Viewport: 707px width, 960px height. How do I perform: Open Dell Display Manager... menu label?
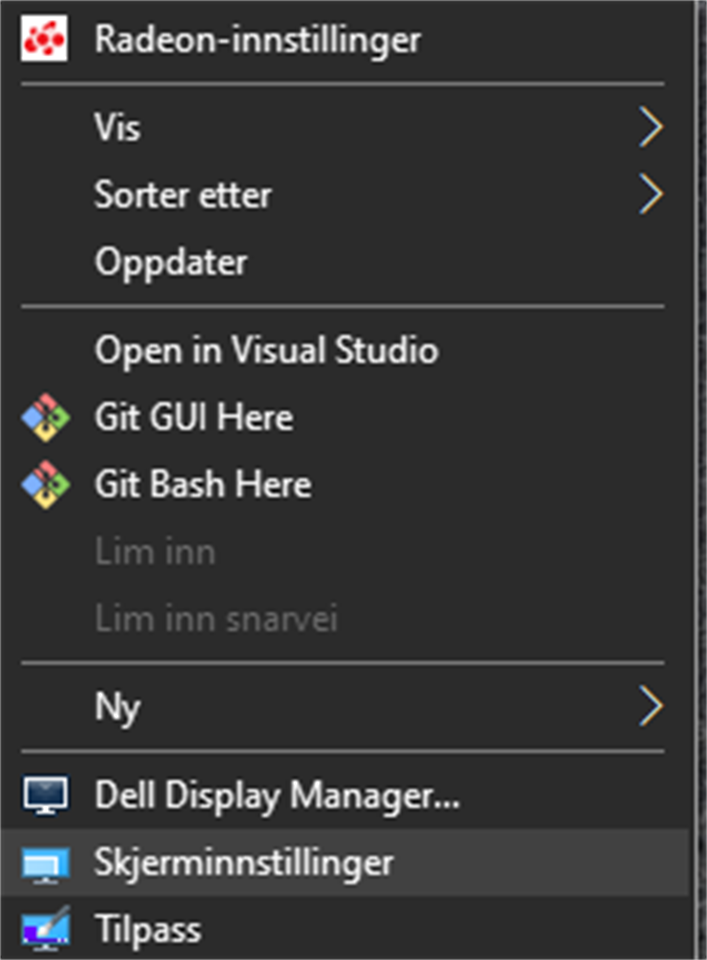tap(277, 796)
